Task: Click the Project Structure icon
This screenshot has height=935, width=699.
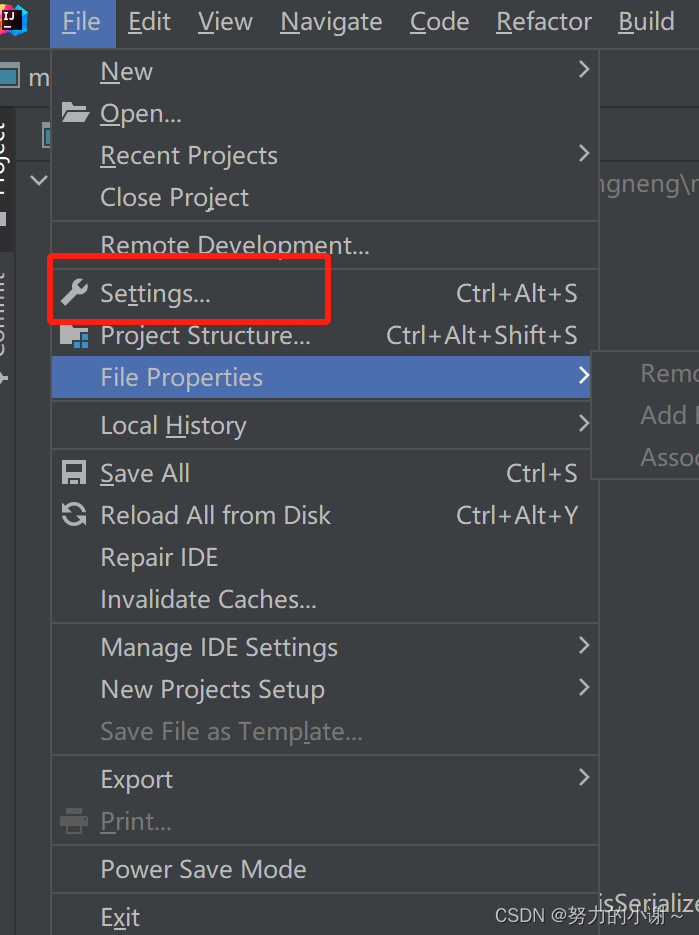Action: point(75,336)
